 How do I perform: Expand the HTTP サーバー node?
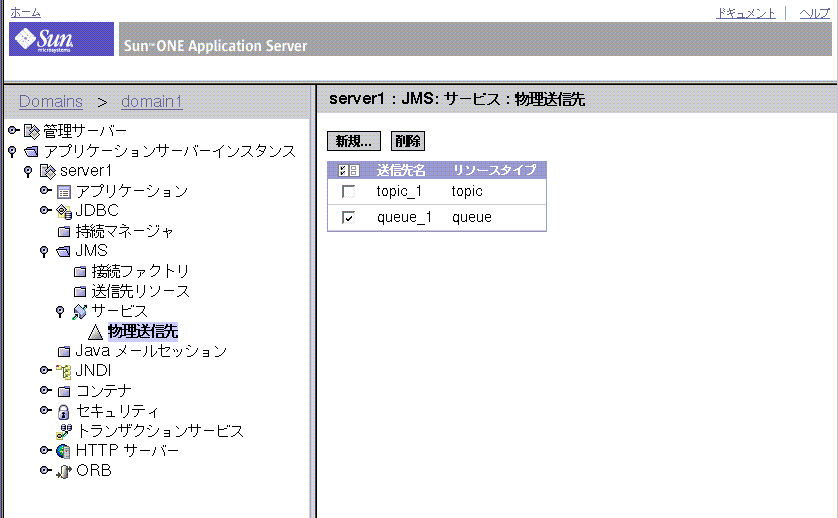[45, 450]
